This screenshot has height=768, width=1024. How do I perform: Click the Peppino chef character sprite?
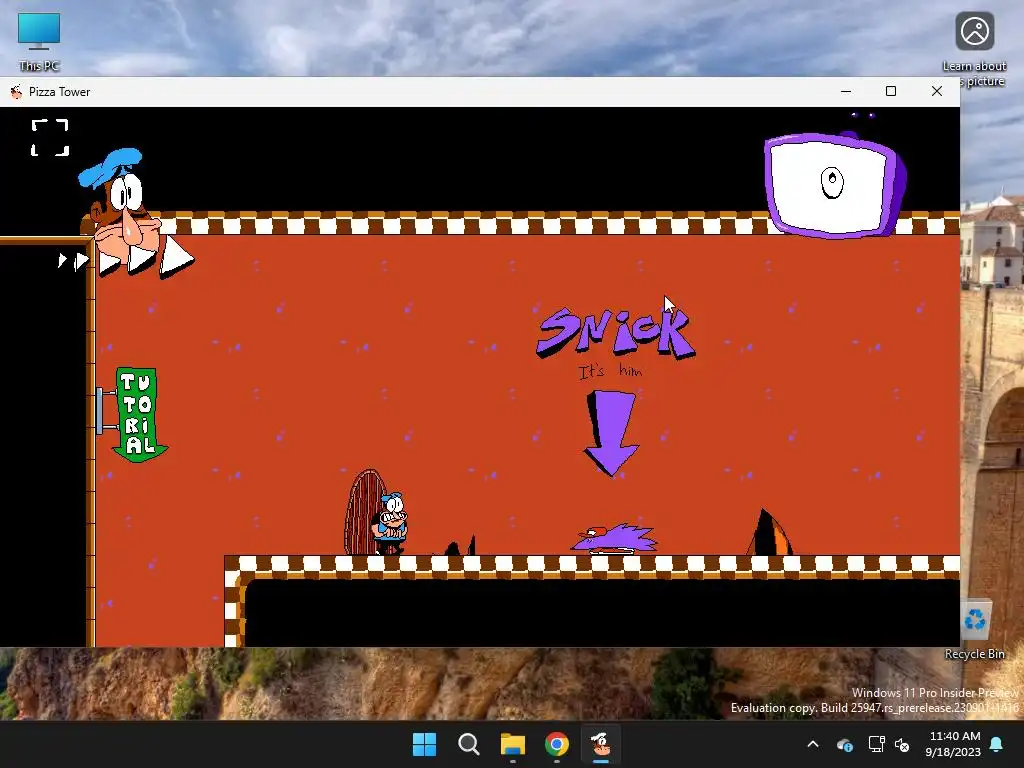(390, 524)
